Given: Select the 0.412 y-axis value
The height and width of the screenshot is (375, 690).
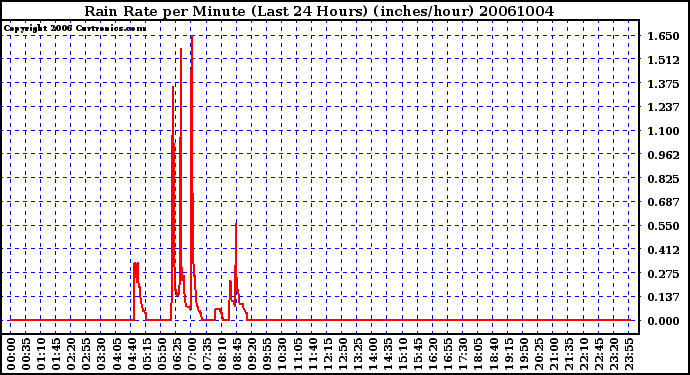Looking at the screenshot, I should (x=663, y=250).
